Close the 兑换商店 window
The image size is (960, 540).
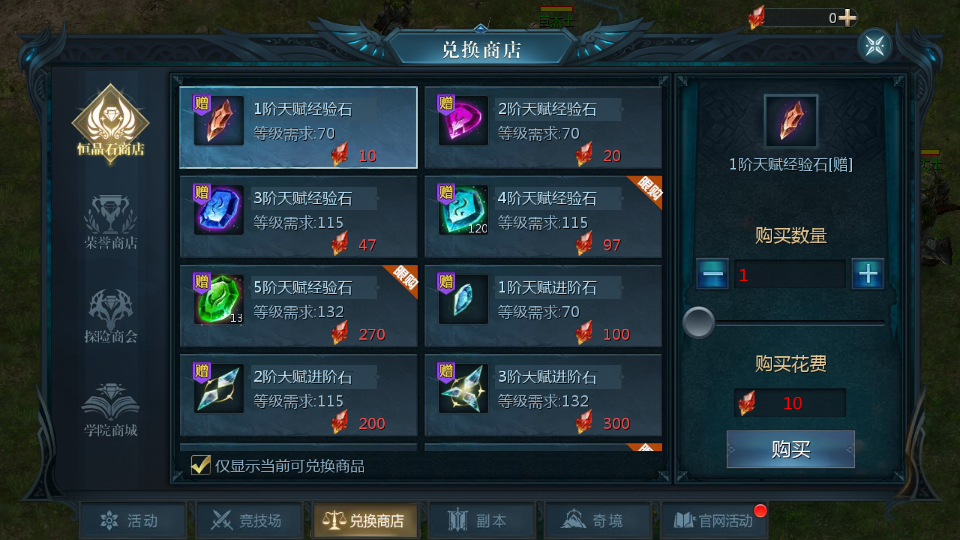click(x=875, y=45)
